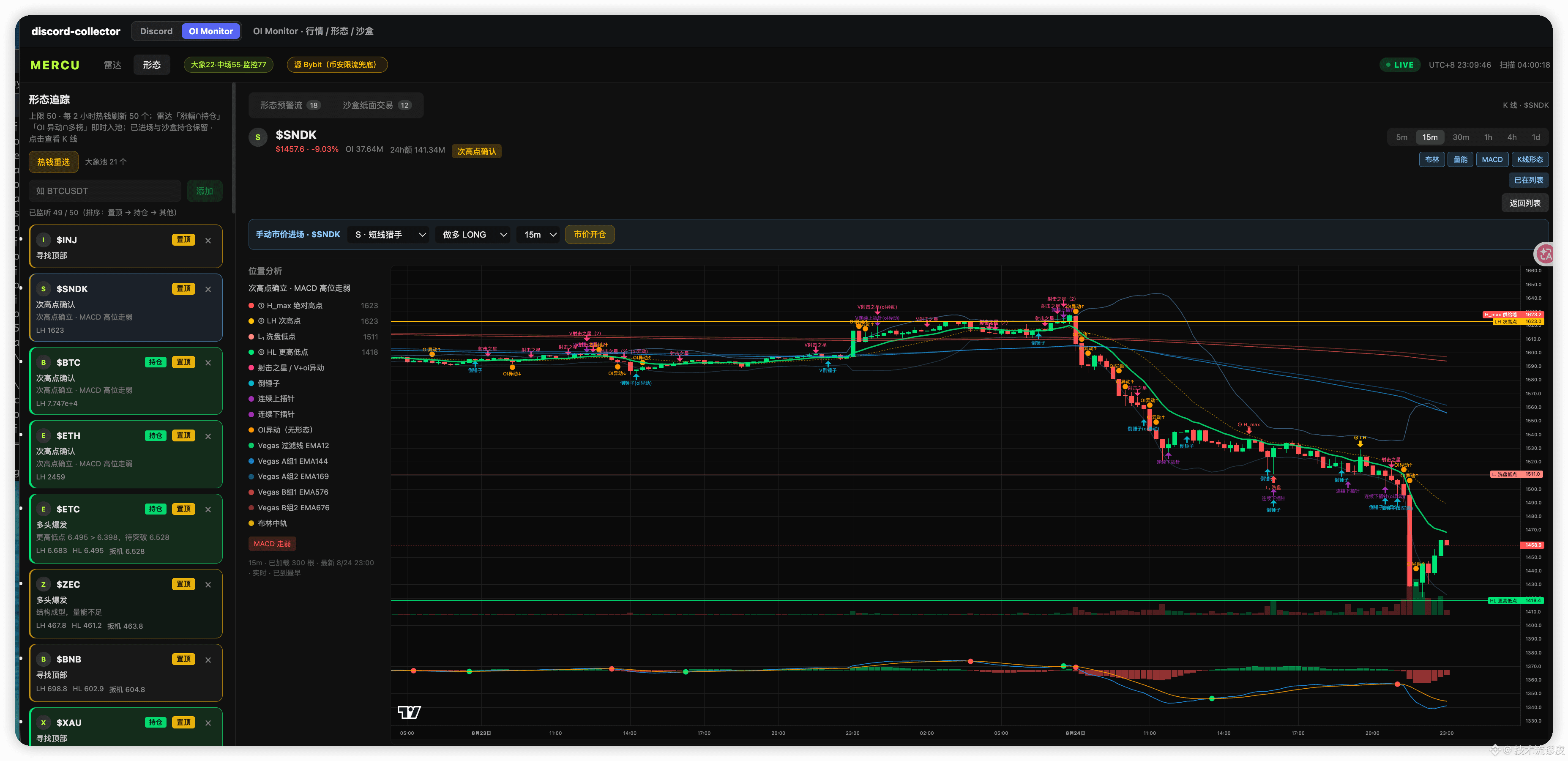This screenshot has width=1568, height=761.
Task: Remove $BNB card with its X icon
Action: 208,660
